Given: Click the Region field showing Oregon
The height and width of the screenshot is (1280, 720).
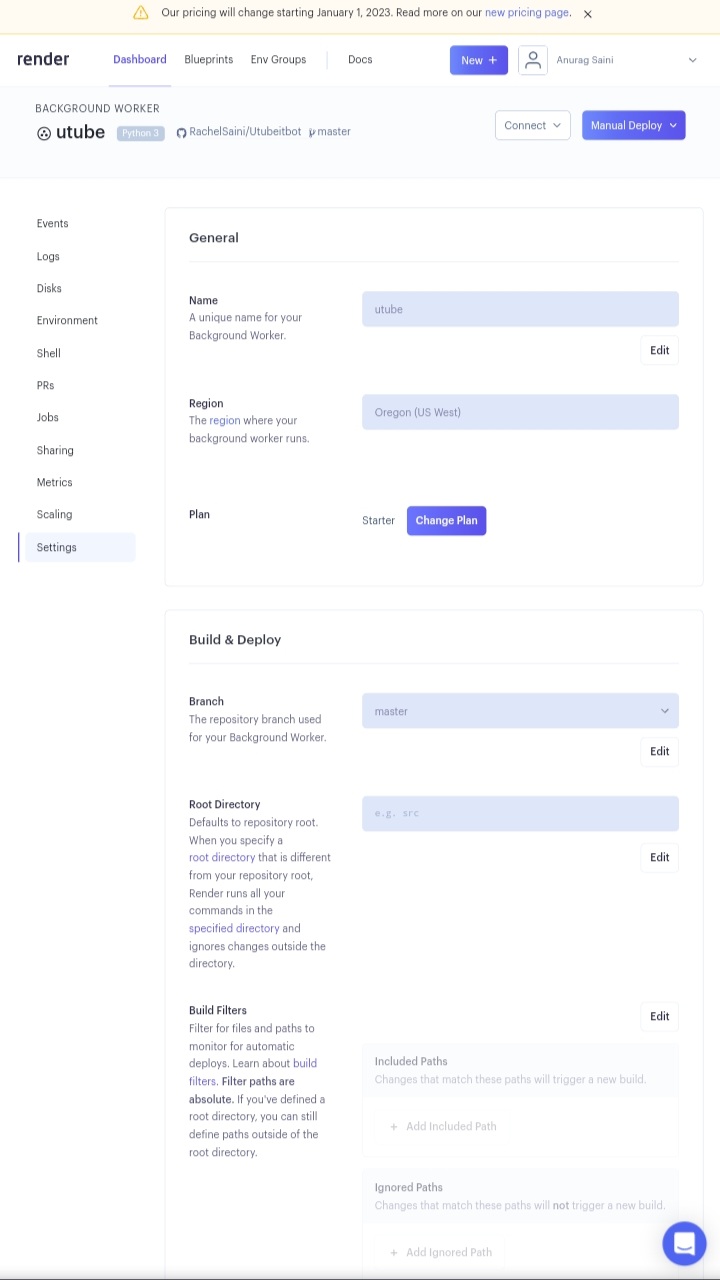Looking at the screenshot, I should coord(520,412).
